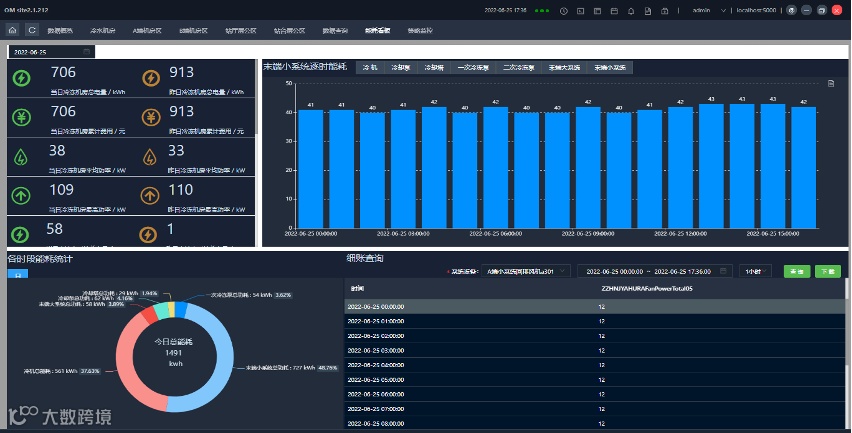Viewport: 852px width, 433px height.
Task: Click the pink segment of the donut chart
Action: (x=126, y=365)
